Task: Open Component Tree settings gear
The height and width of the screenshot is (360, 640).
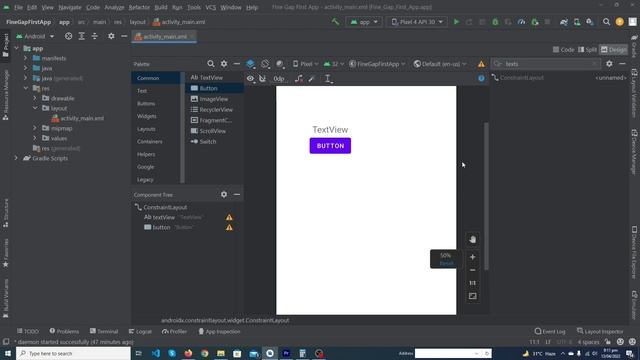Action: tap(224, 194)
